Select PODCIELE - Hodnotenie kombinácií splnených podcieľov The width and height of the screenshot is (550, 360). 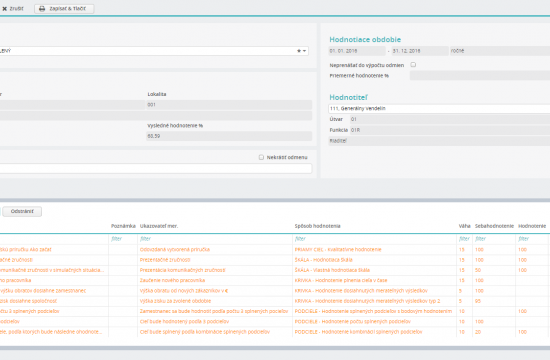click(374, 332)
